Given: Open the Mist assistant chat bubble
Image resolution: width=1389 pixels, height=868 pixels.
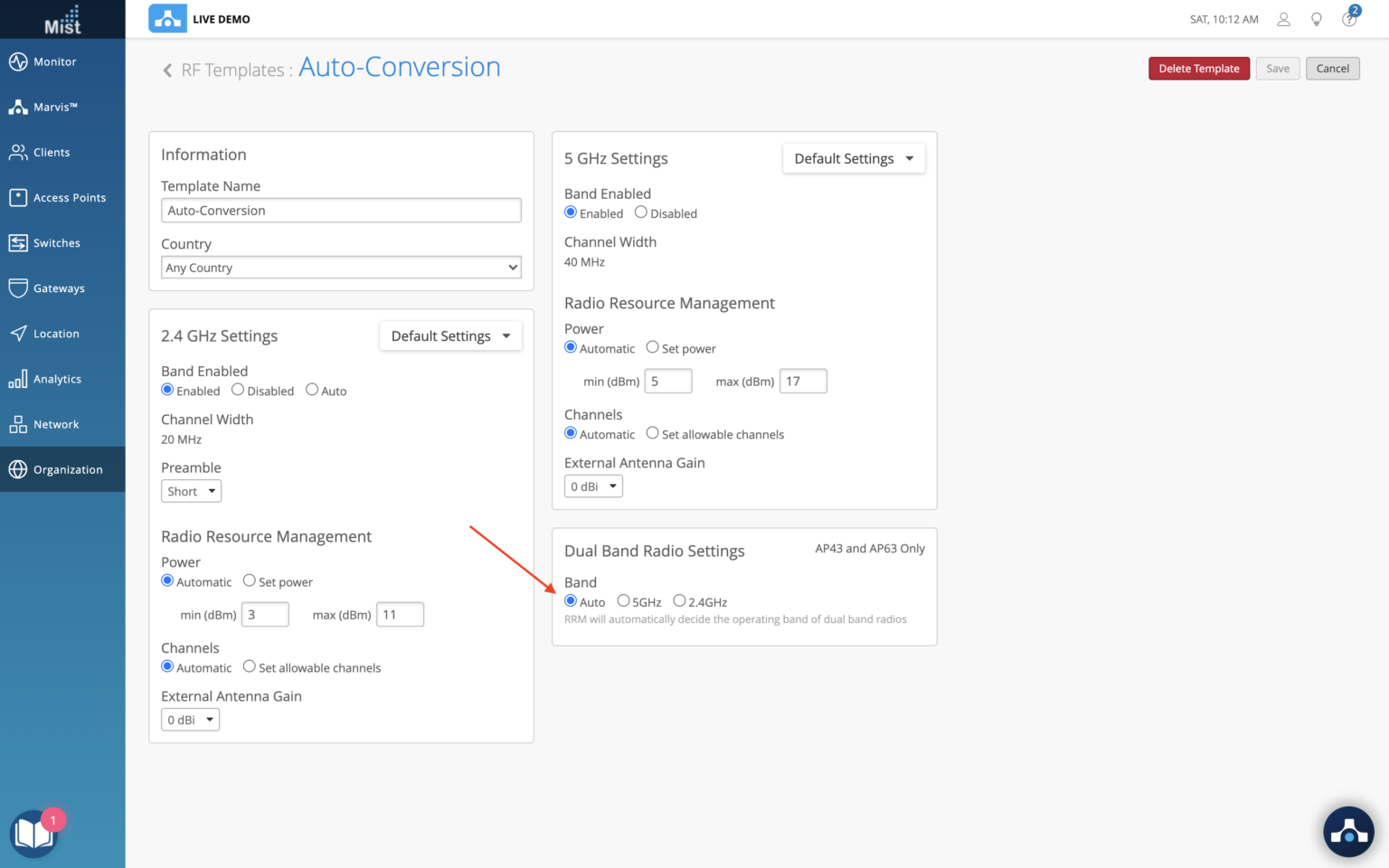Looking at the screenshot, I should point(1348,831).
